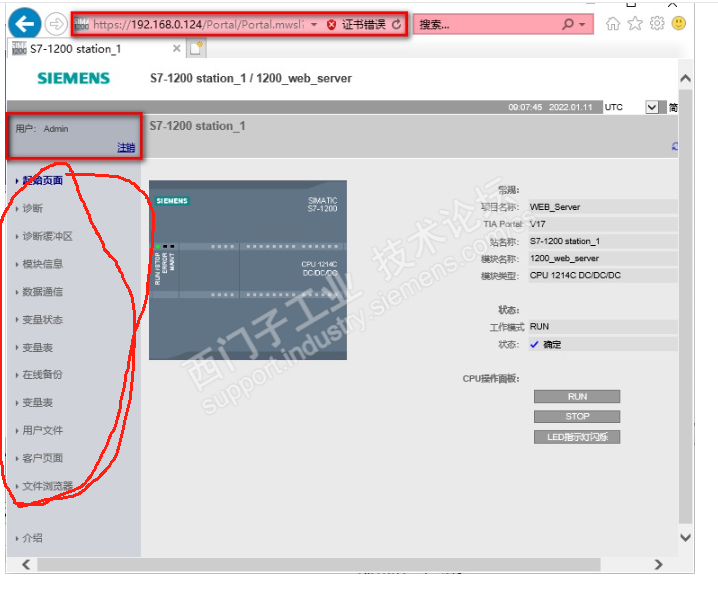Screen dimensions: 718x592
Task: Click the RUN operating mode value
Action: tap(539, 326)
